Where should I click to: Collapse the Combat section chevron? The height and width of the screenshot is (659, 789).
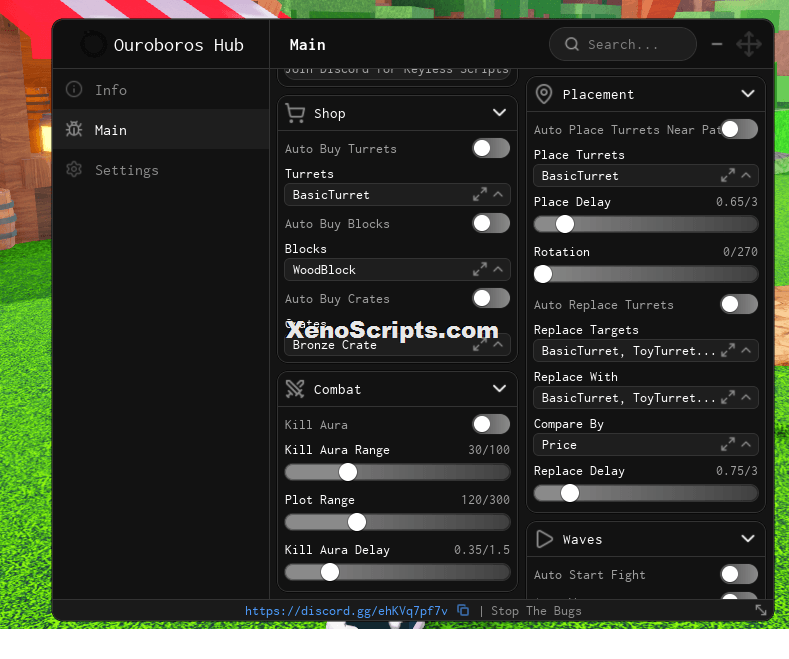point(499,388)
